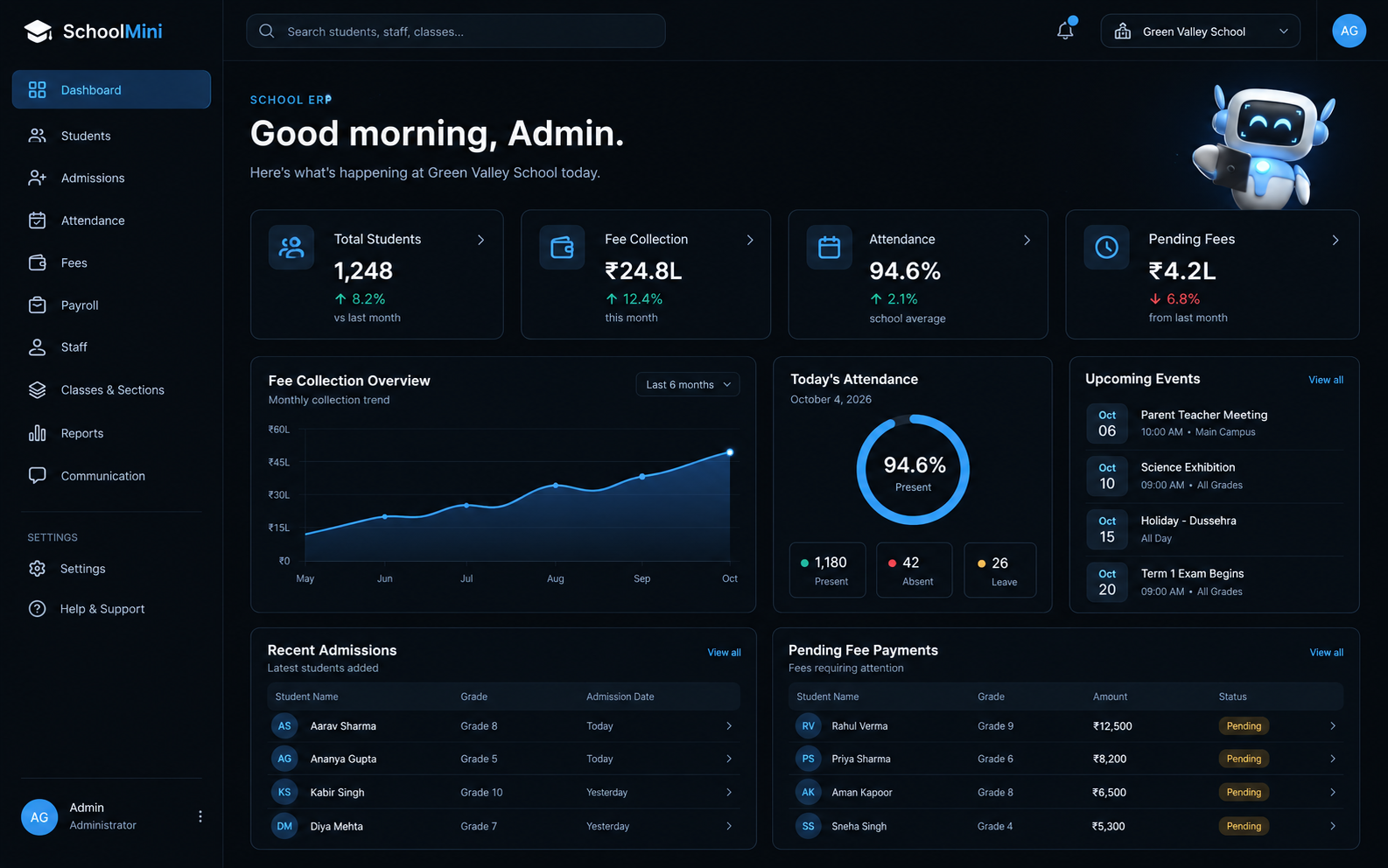Click Diya Mehta's DM avatar

click(x=284, y=826)
